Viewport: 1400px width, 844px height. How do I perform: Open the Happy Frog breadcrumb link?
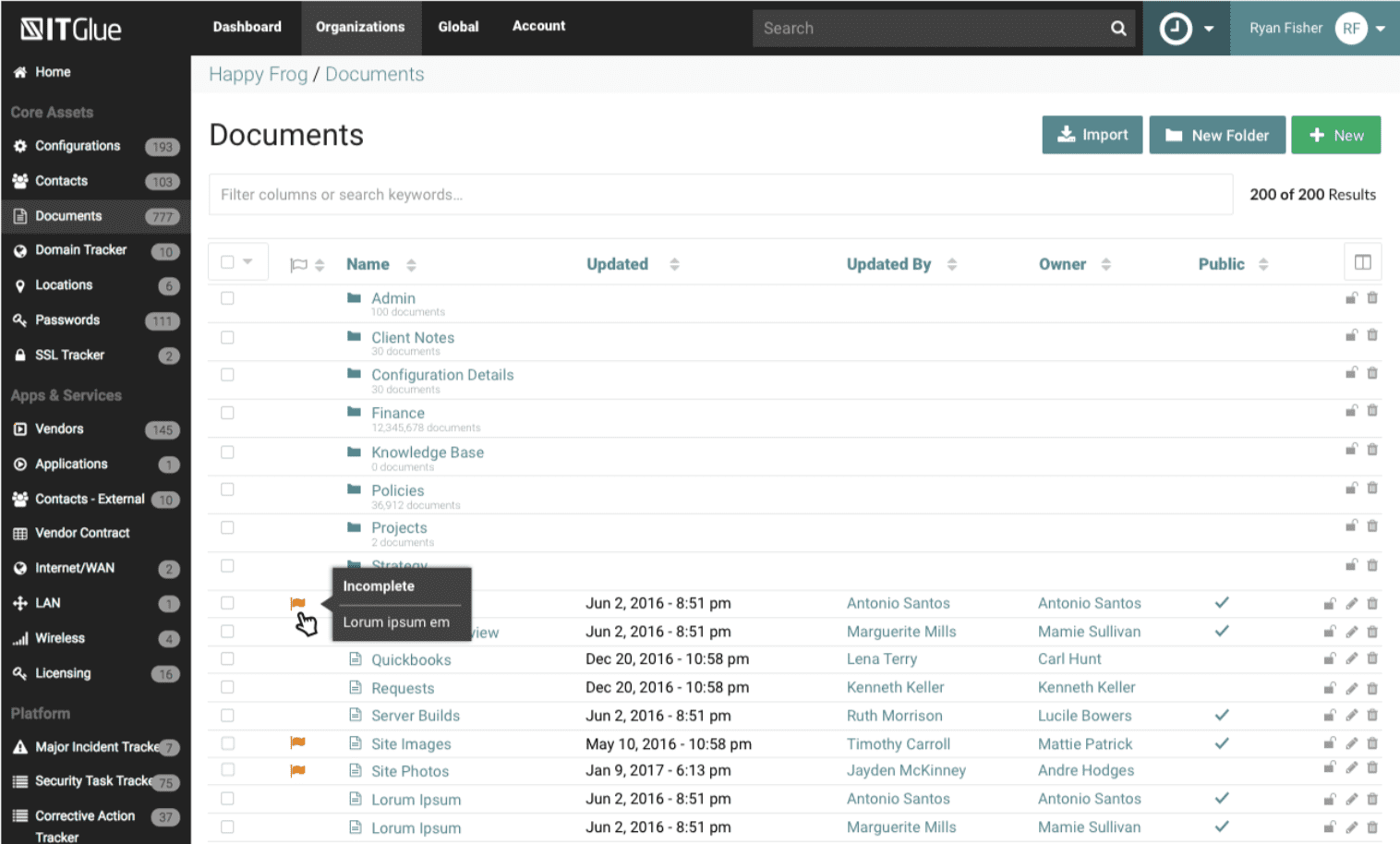click(x=258, y=74)
